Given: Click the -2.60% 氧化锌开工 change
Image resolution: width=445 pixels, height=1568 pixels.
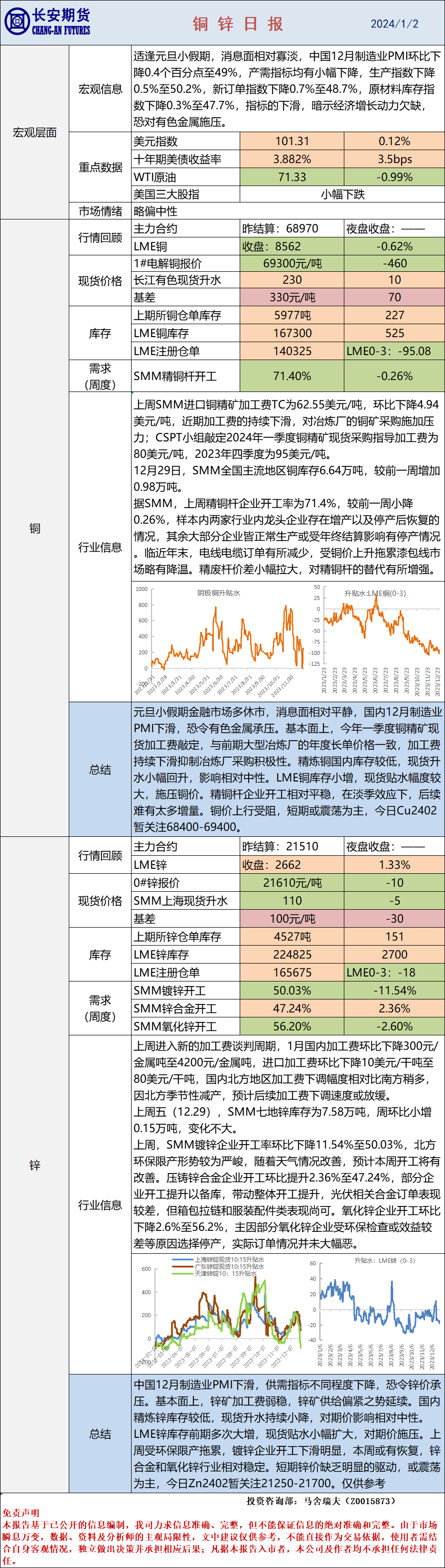Looking at the screenshot, I should [394, 1026].
